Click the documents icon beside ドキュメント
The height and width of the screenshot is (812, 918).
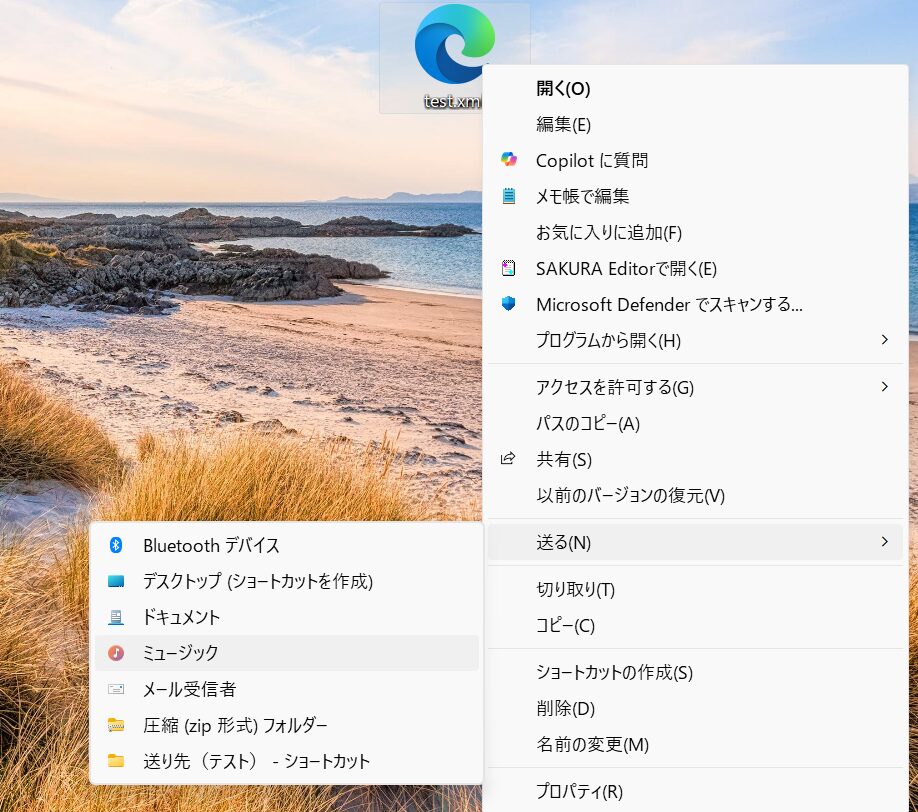tap(116, 617)
